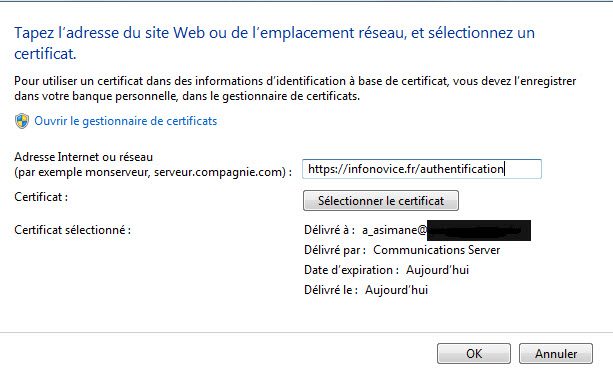Confirm the dialog with the OK button

click(x=474, y=354)
